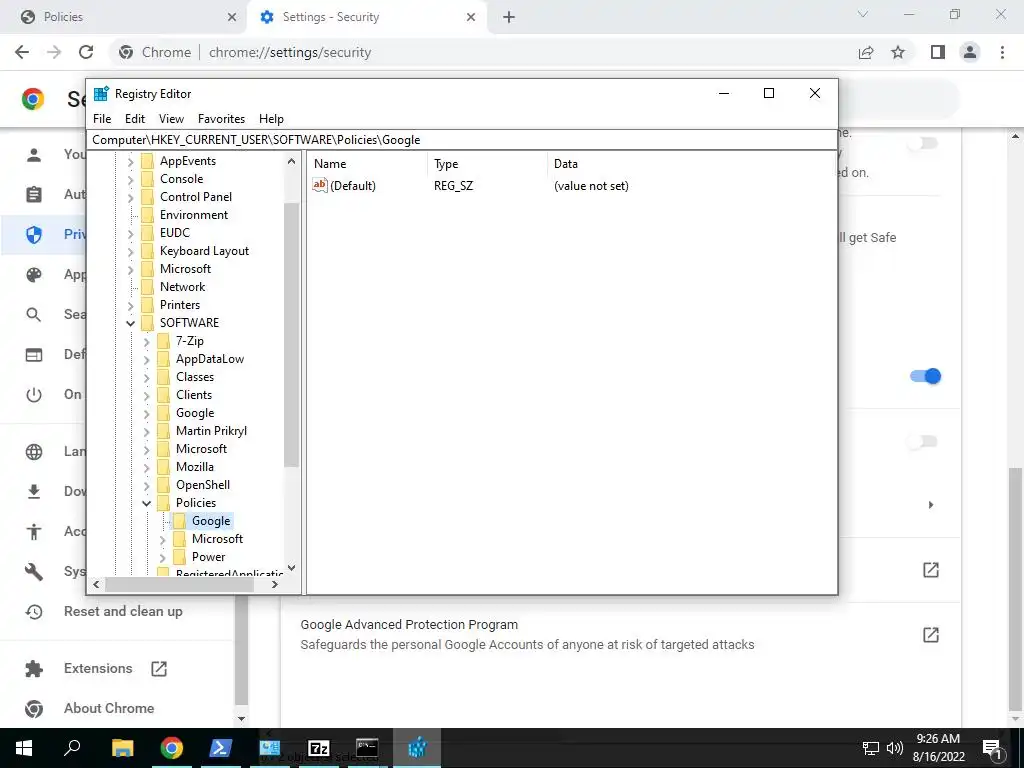Select the Mozilla key
Image resolution: width=1024 pixels, height=768 pixels.
coord(195,467)
